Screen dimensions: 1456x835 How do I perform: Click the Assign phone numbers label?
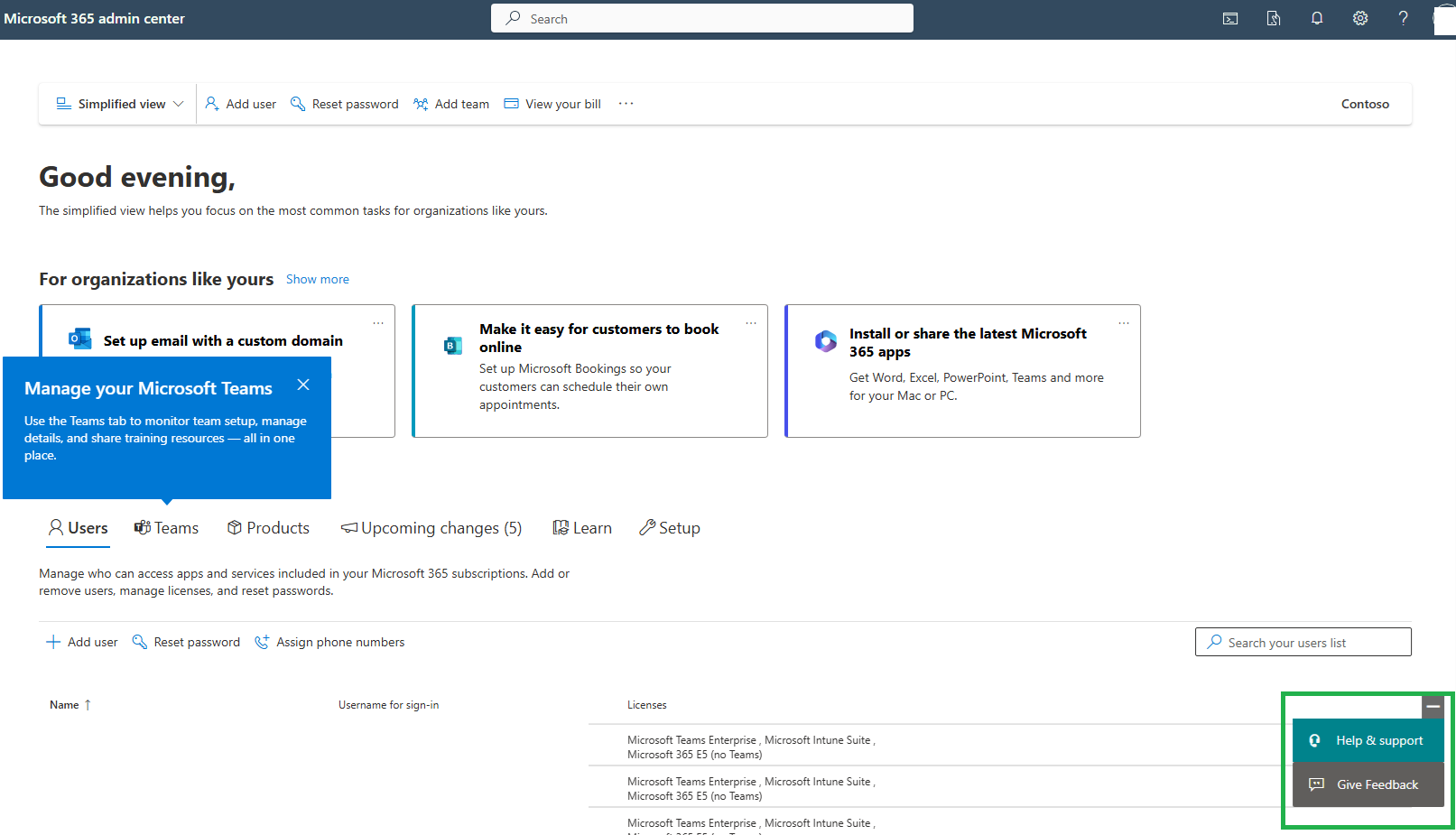click(x=340, y=642)
